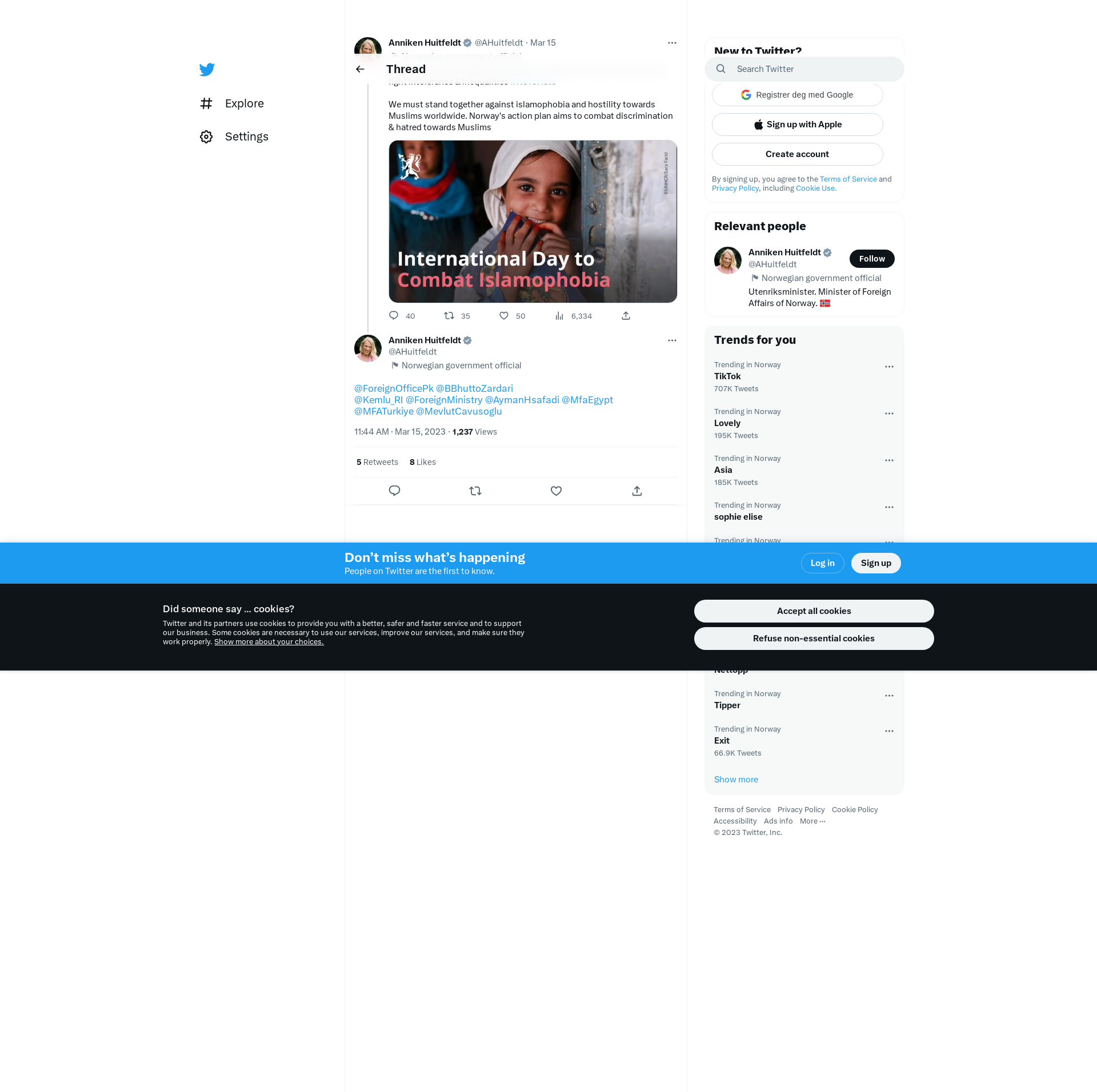View the 5 Retweets list
Viewport: 1097px width, 1092px height.
(377, 462)
